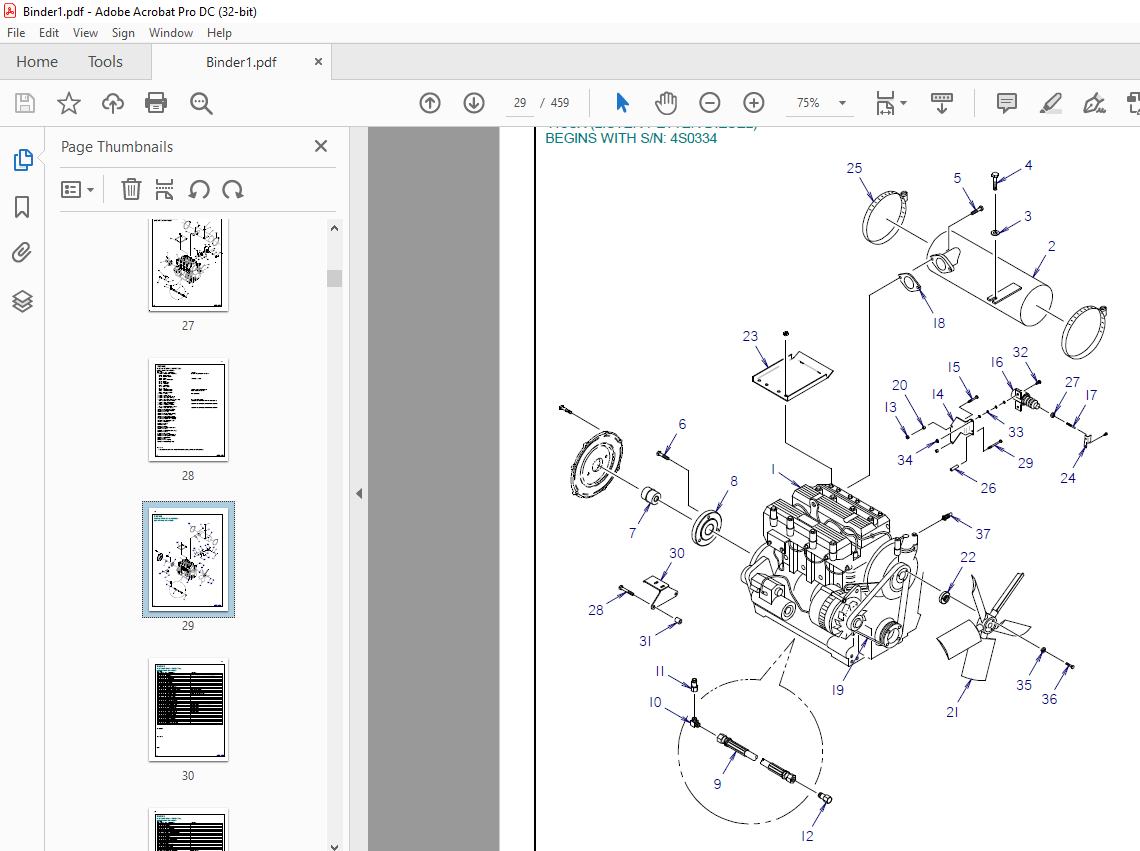
Task: Add the file to starred bookmarks
Action: [69, 103]
